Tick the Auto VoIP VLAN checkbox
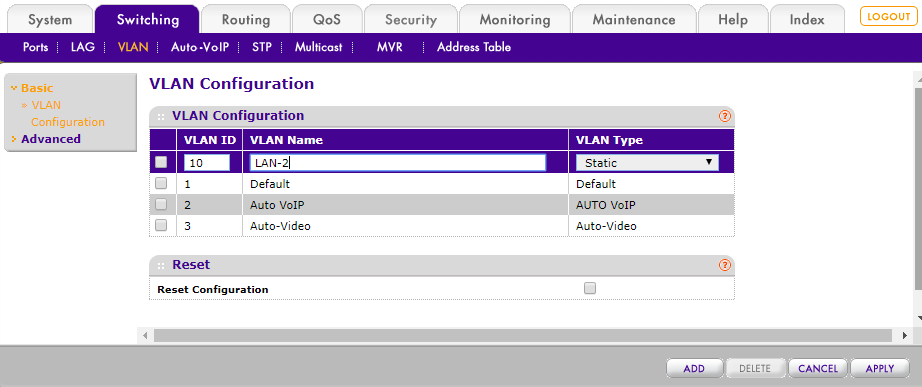The image size is (922, 387). pos(161,205)
